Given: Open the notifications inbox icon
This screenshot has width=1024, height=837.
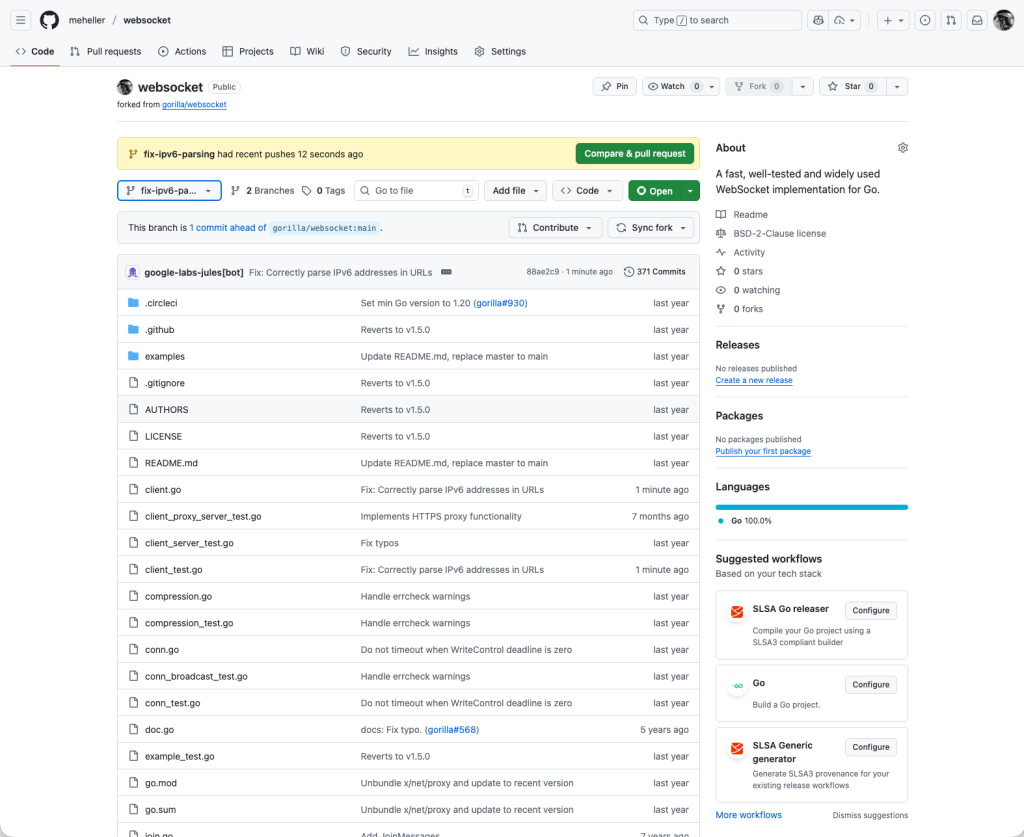Looking at the screenshot, I should coord(977,20).
